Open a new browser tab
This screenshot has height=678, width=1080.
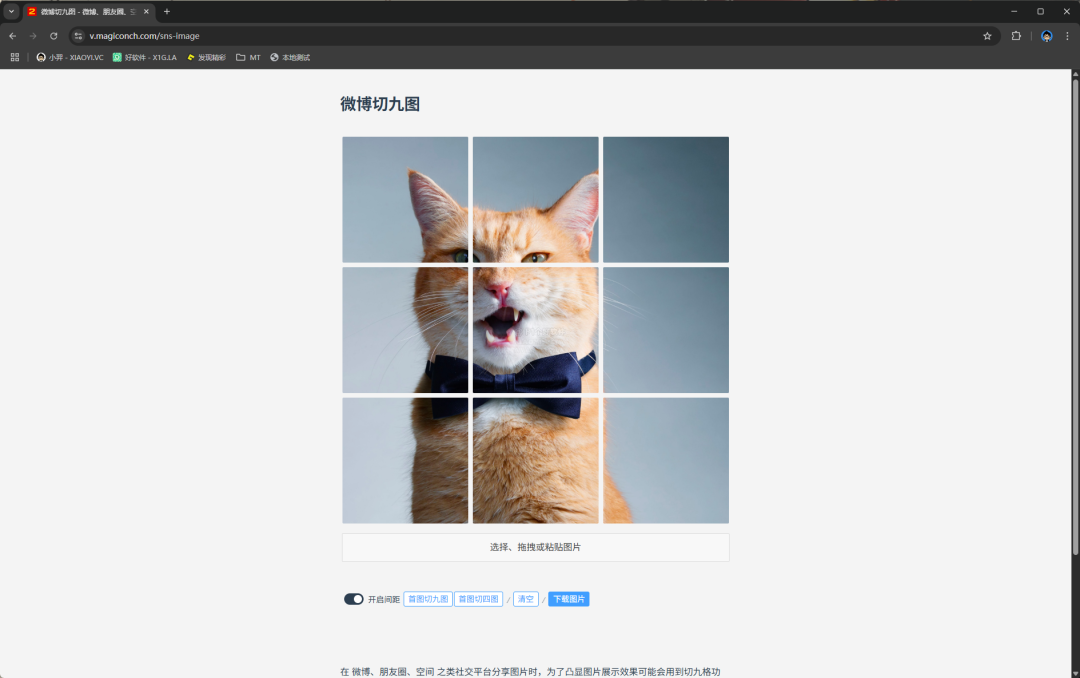coord(167,11)
